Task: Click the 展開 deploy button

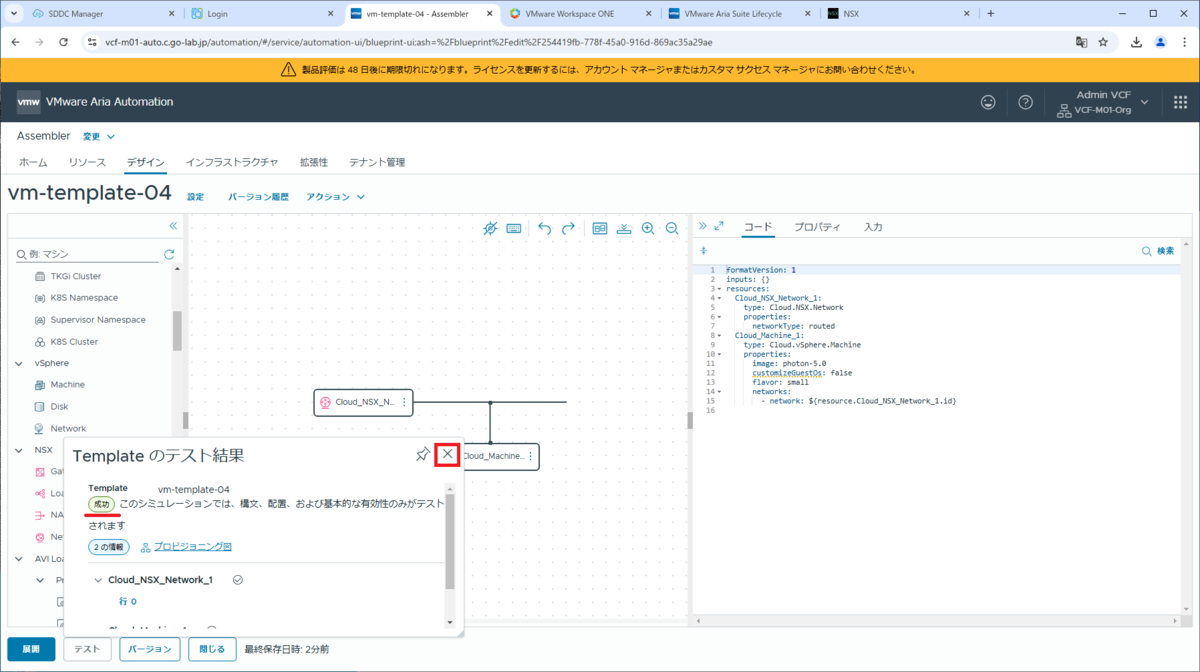Action: click(31, 649)
